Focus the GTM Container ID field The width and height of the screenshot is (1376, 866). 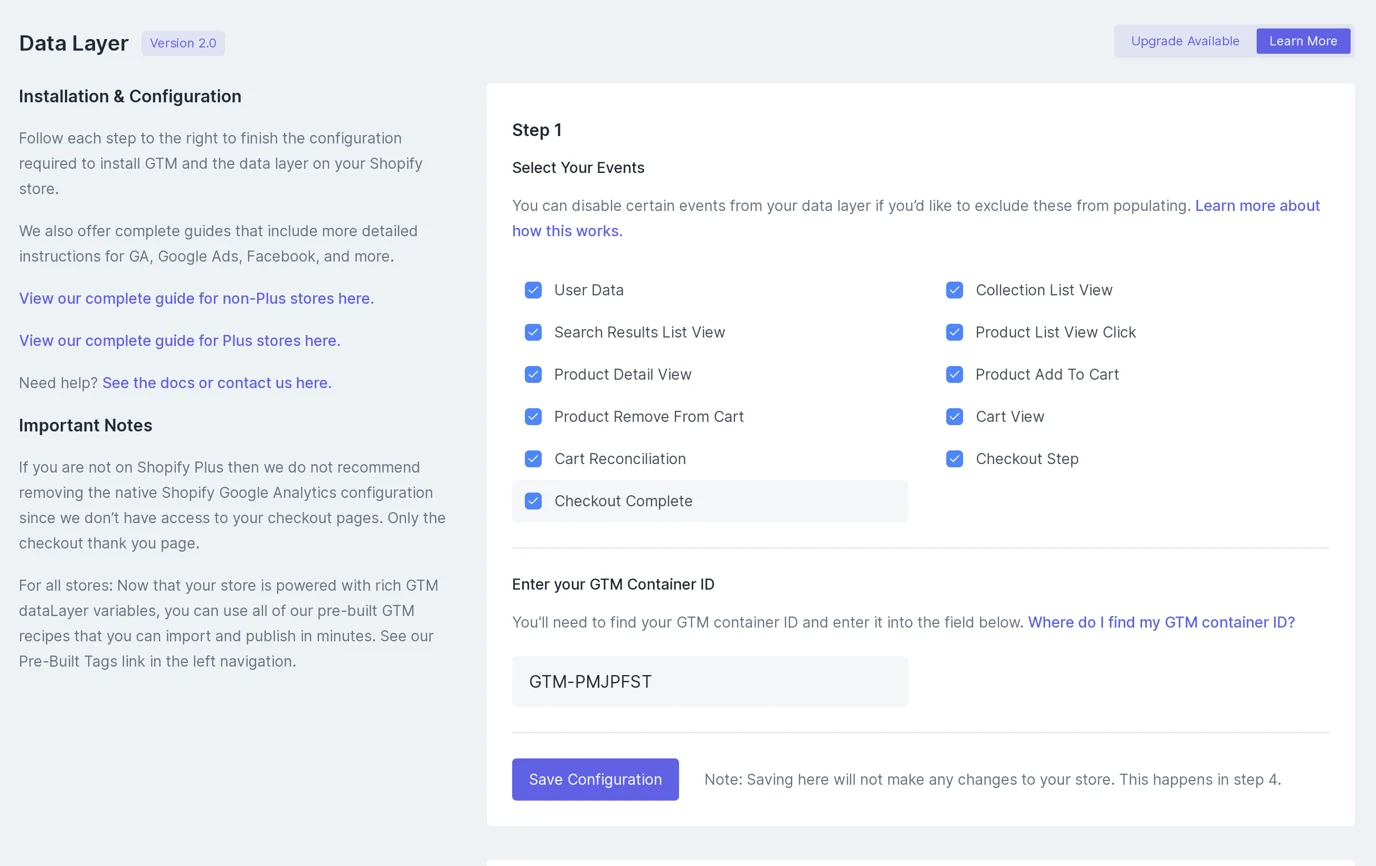[709, 681]
